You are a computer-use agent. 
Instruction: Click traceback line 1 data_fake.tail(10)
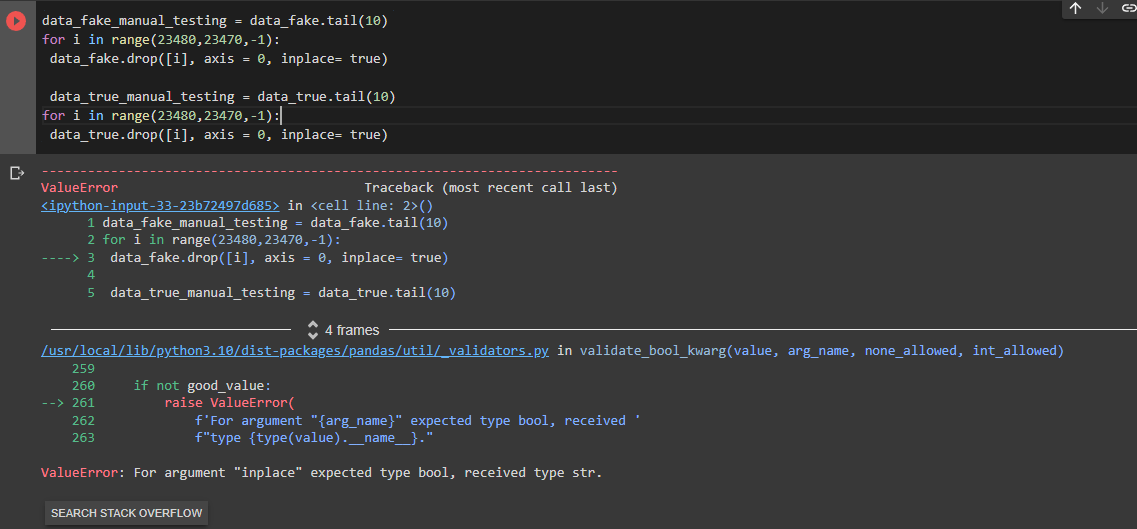[x=276, y=223]
